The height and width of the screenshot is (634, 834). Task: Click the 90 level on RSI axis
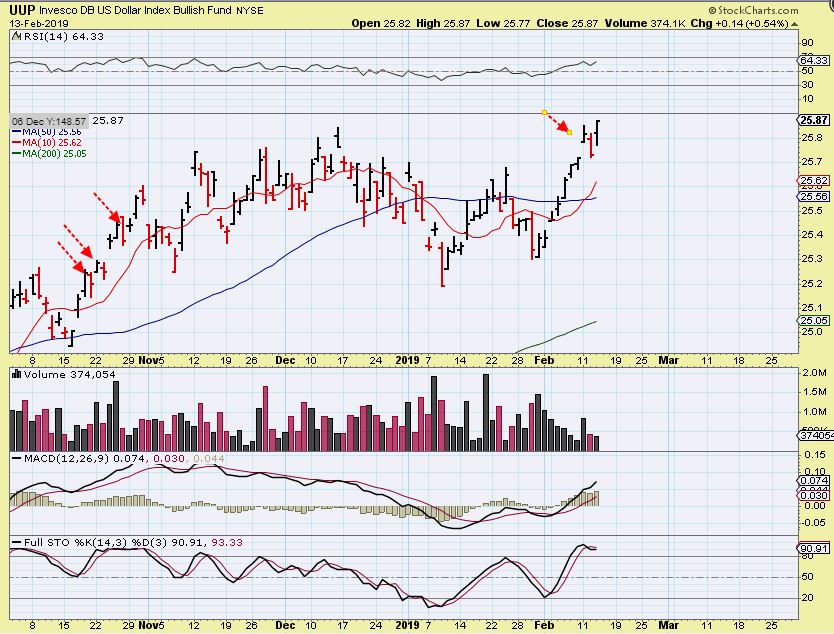(807, 43)
